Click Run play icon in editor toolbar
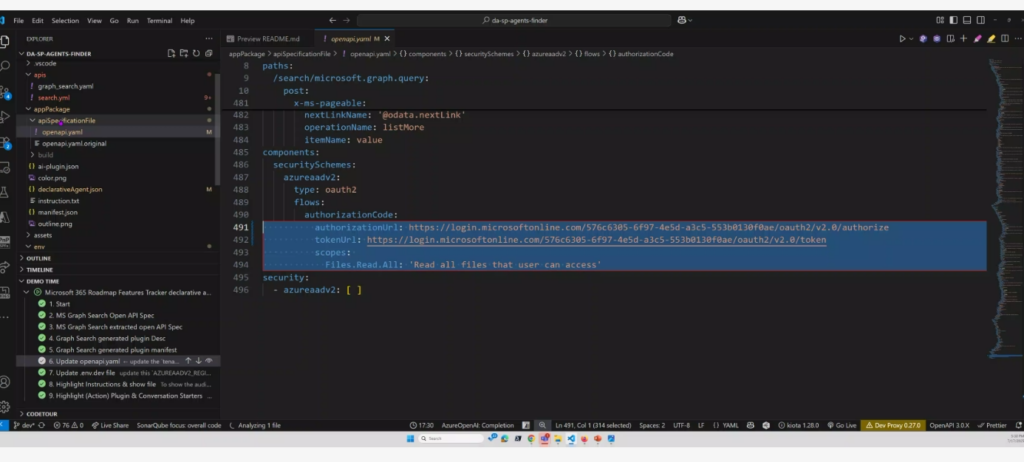Screen dimensions: 1024x462 point(902,39)
